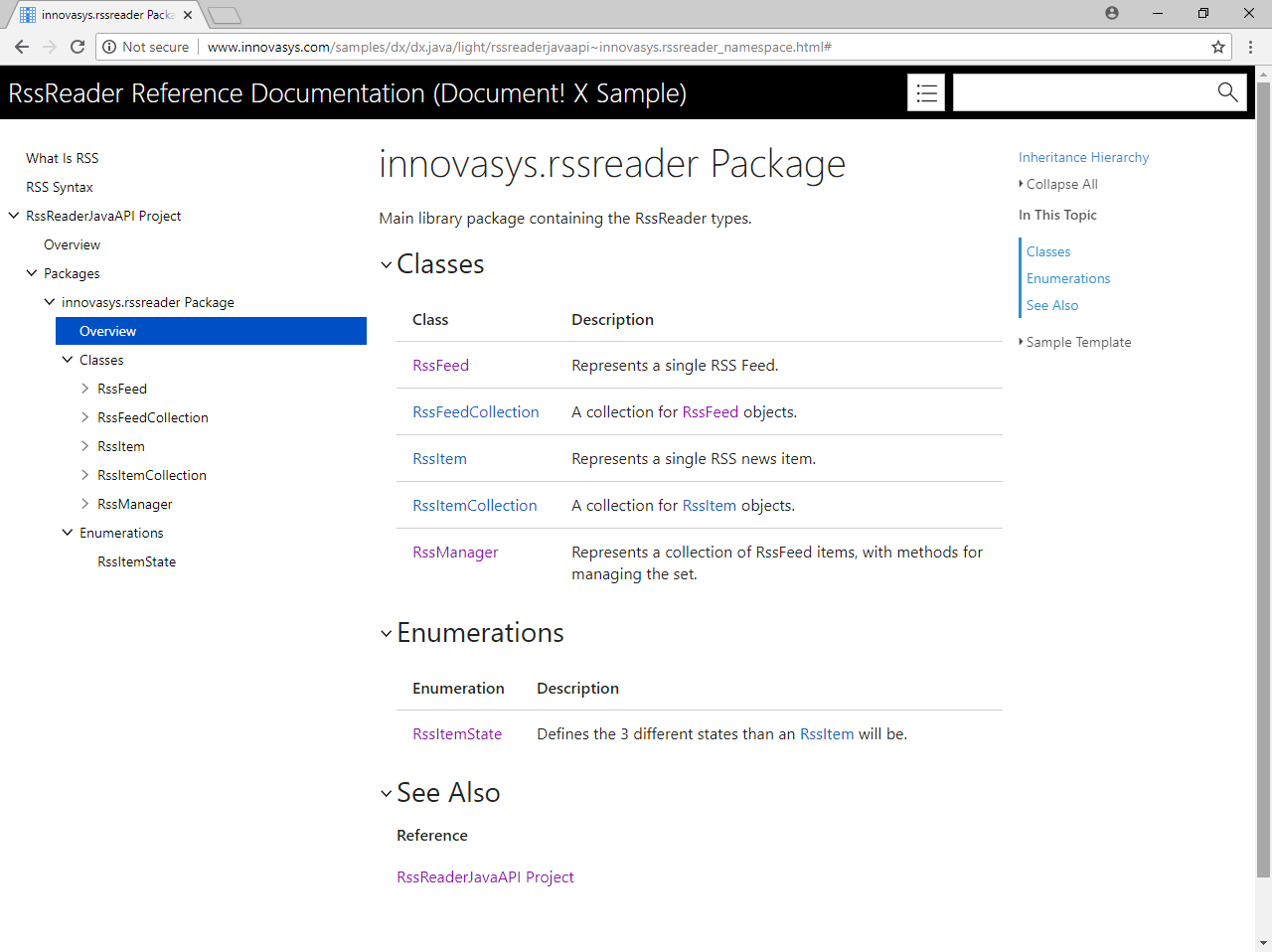Reload the page using the refresh icon
This screenshot has height=952, width=1272.
click(78, 47)
